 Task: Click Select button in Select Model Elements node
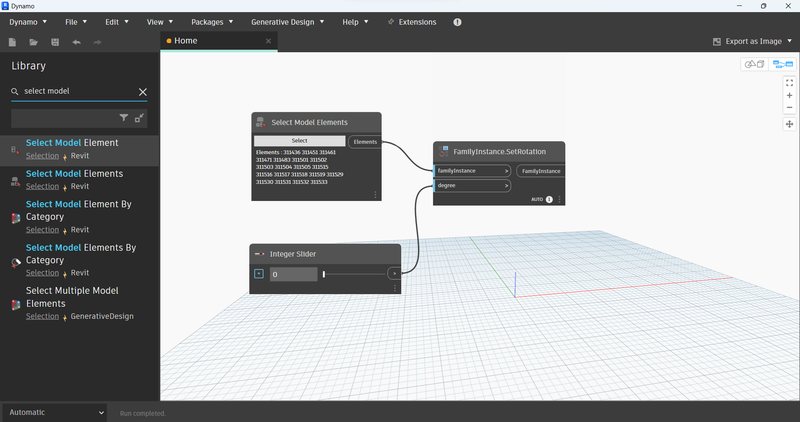(299, 140)
